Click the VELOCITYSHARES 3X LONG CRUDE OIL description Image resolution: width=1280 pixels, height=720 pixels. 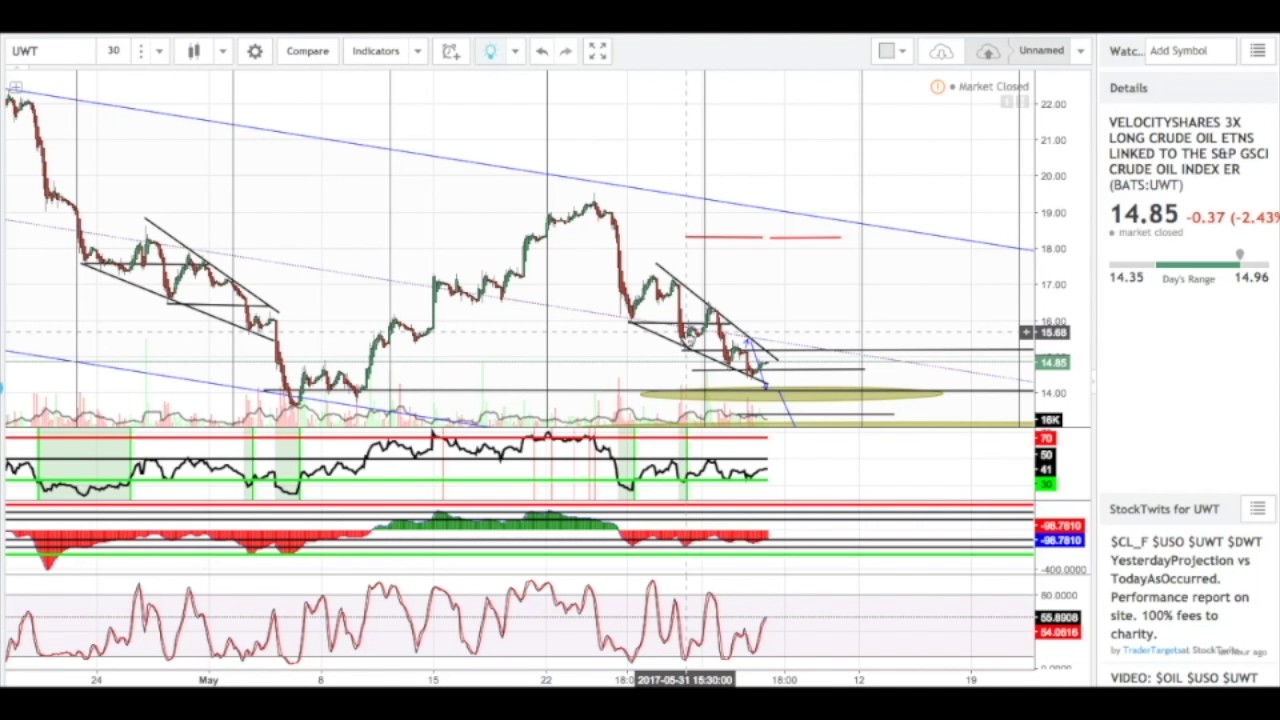coord(1188,153)
